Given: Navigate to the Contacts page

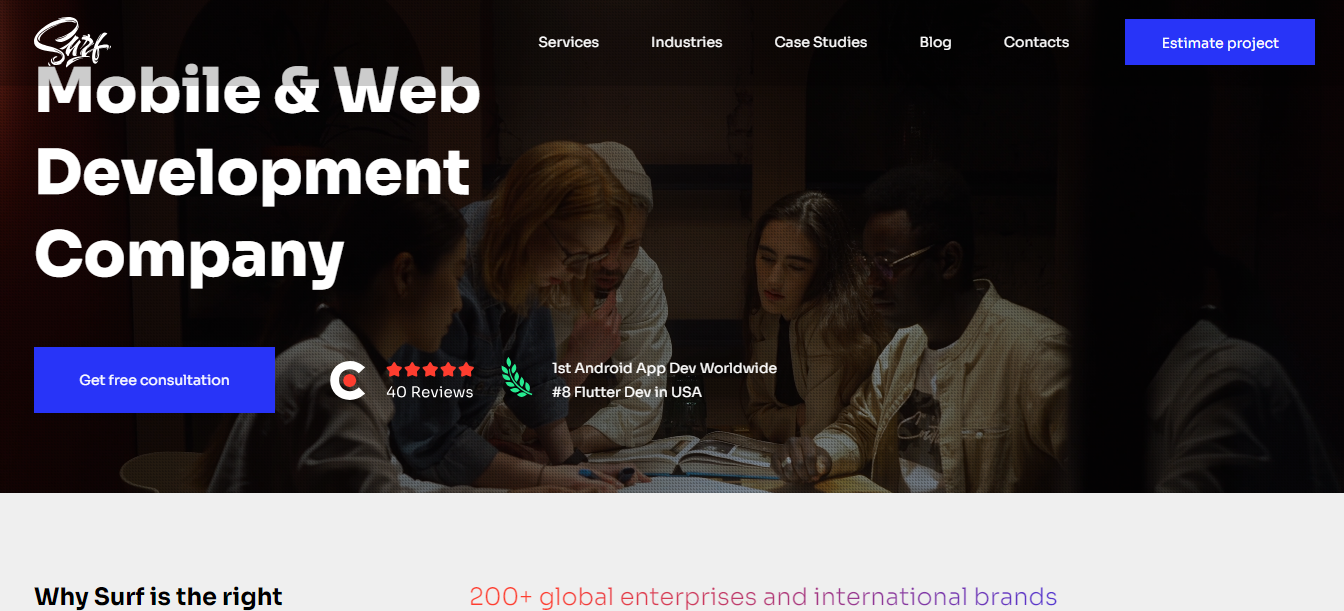Looking at the screenshot, I should coord(1036,42).
